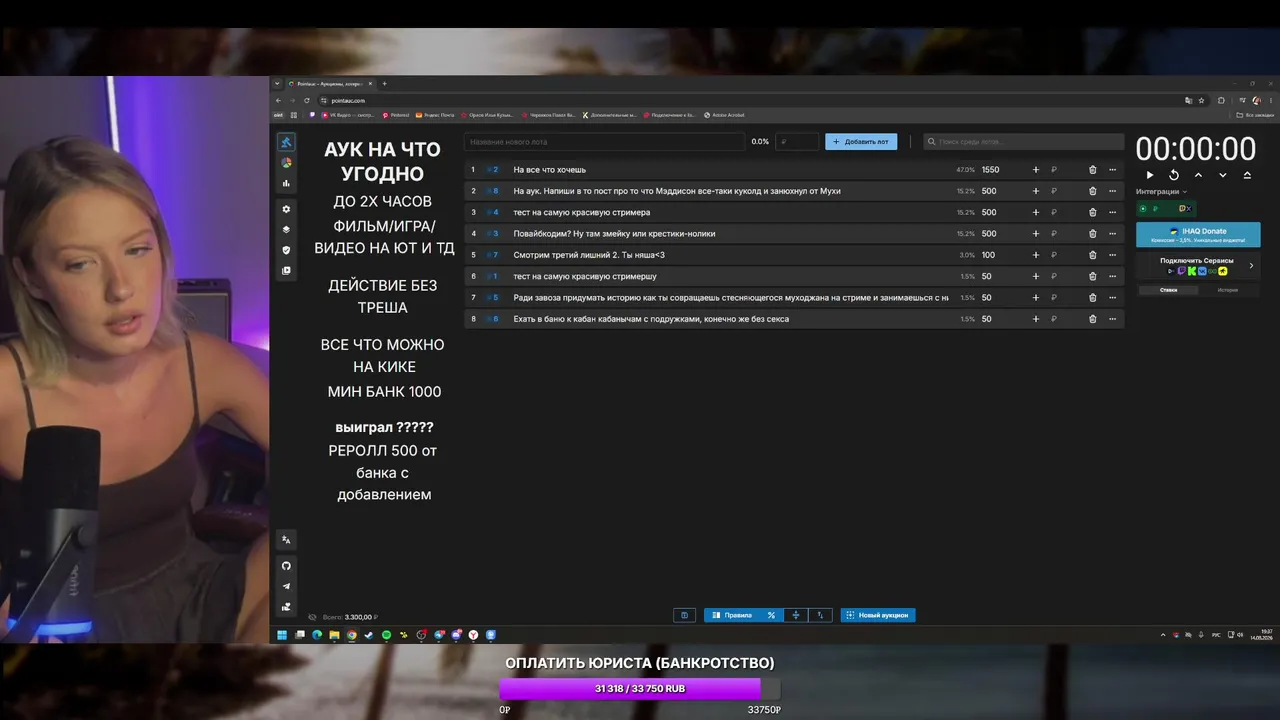Screen dimensions: 1280x720
Task: Open the Telegram link icon
Action: click(x=286, y=586)
